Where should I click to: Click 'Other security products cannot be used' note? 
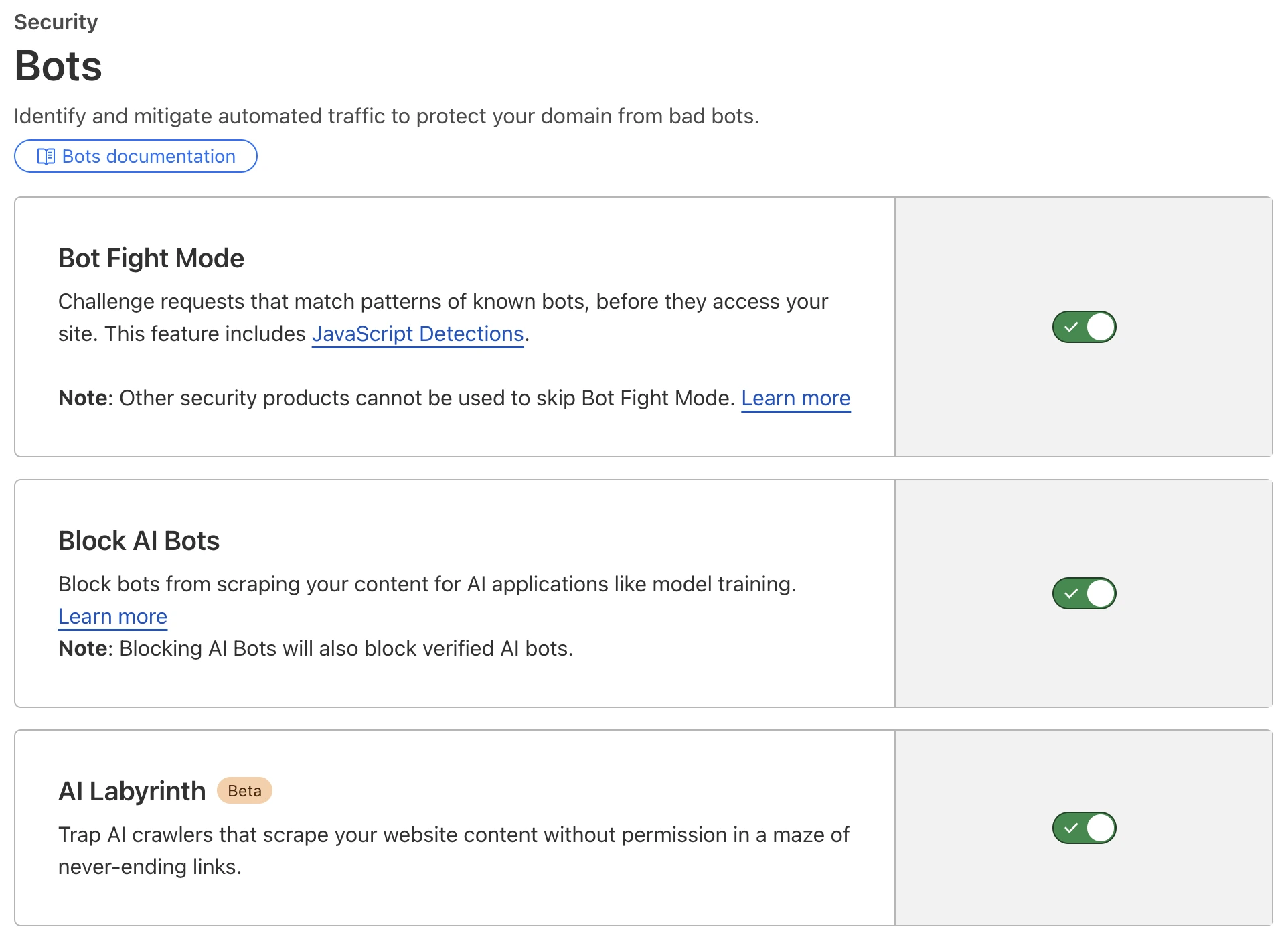(x=397, y=398)
